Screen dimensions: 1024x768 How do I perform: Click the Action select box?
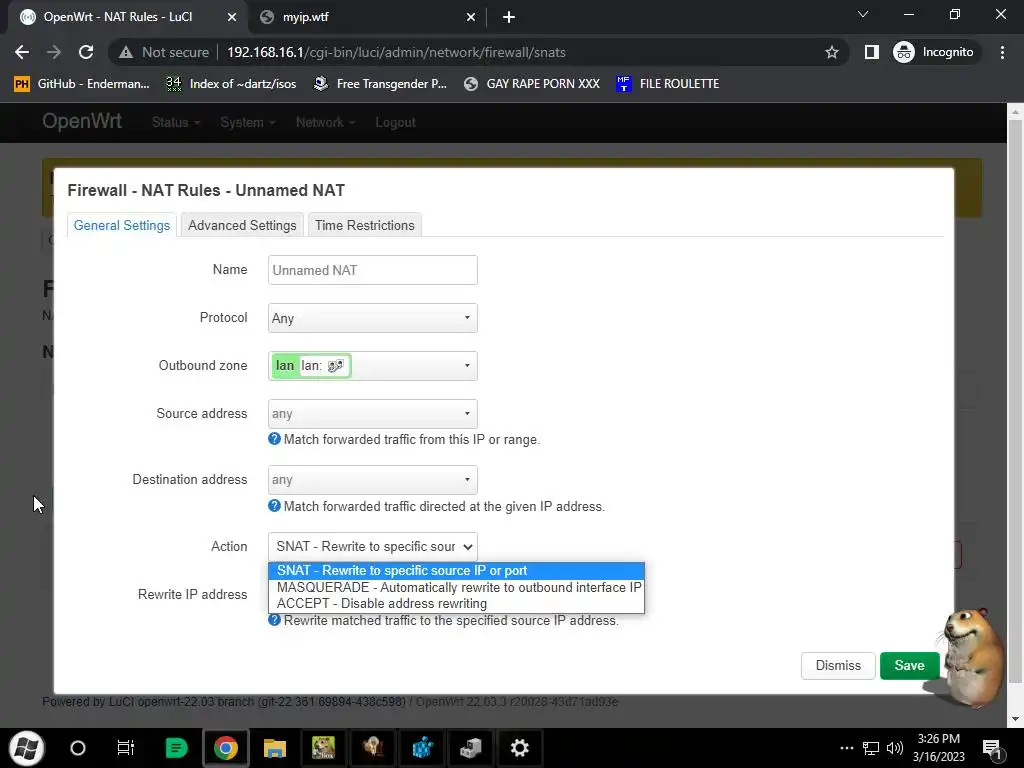pos(372,547)
